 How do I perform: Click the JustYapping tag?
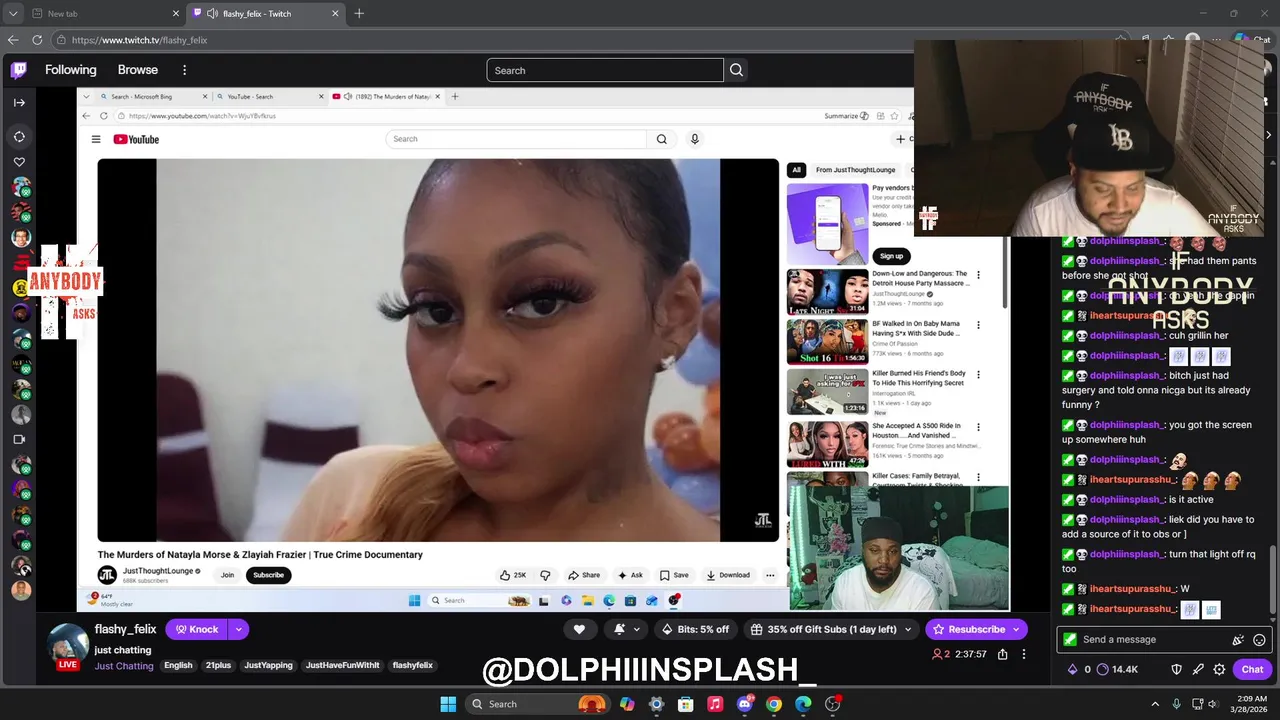(267, 666)
